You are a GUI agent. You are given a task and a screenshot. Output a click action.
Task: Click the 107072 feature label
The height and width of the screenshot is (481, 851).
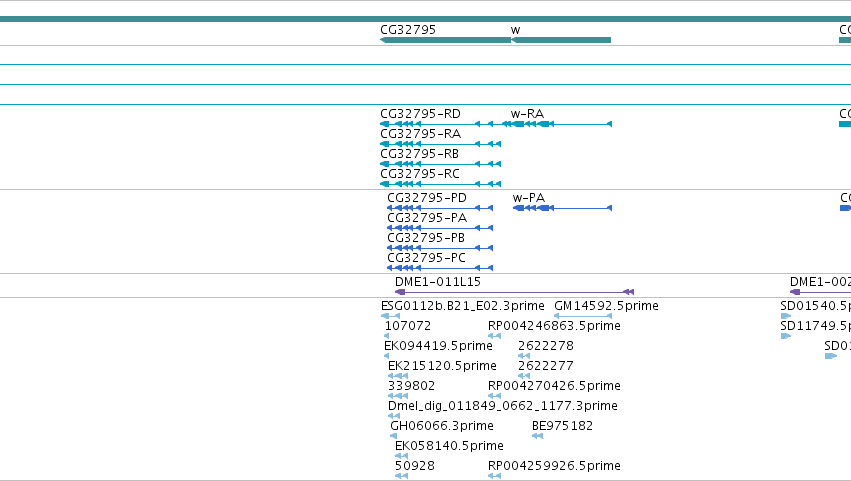click(408, 326)
